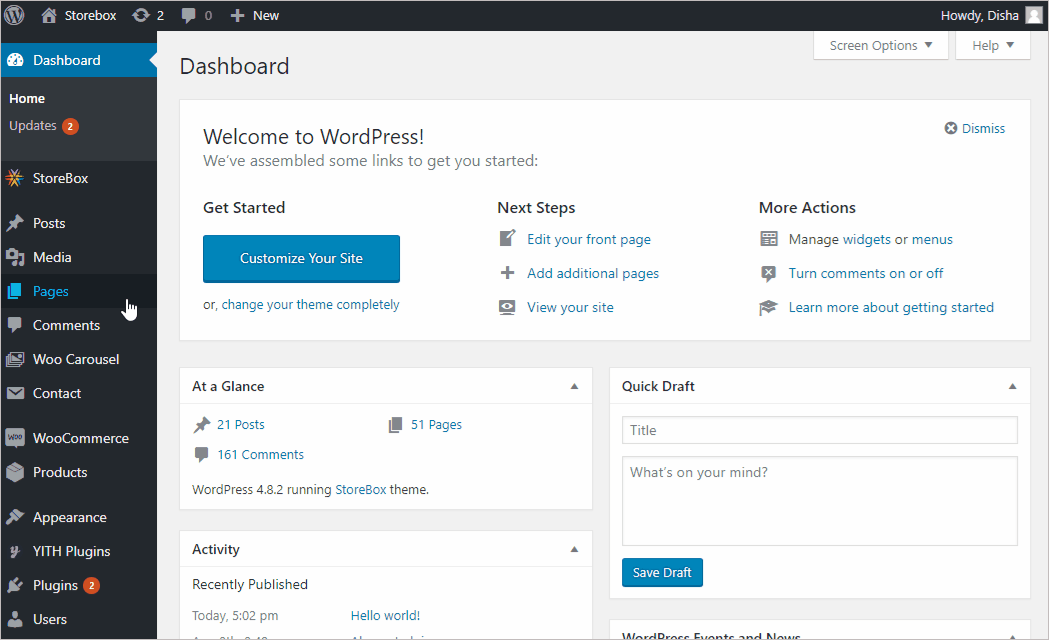Click the plus icon beside New

click(x=237, y=15)
